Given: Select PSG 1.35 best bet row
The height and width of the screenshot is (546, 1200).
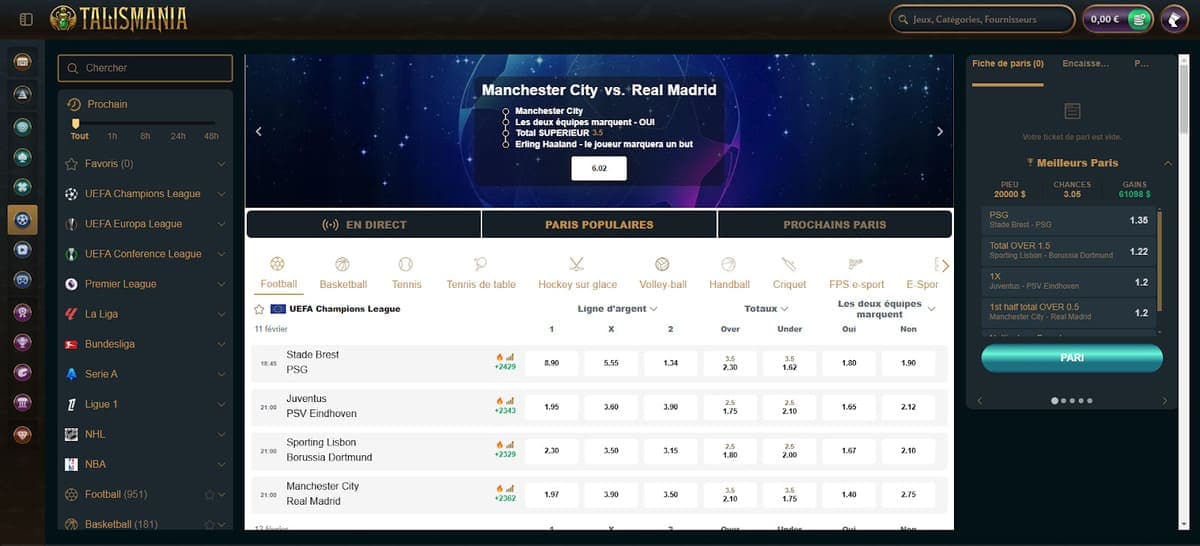Looking at the screenshot, I should [1069, 220].
